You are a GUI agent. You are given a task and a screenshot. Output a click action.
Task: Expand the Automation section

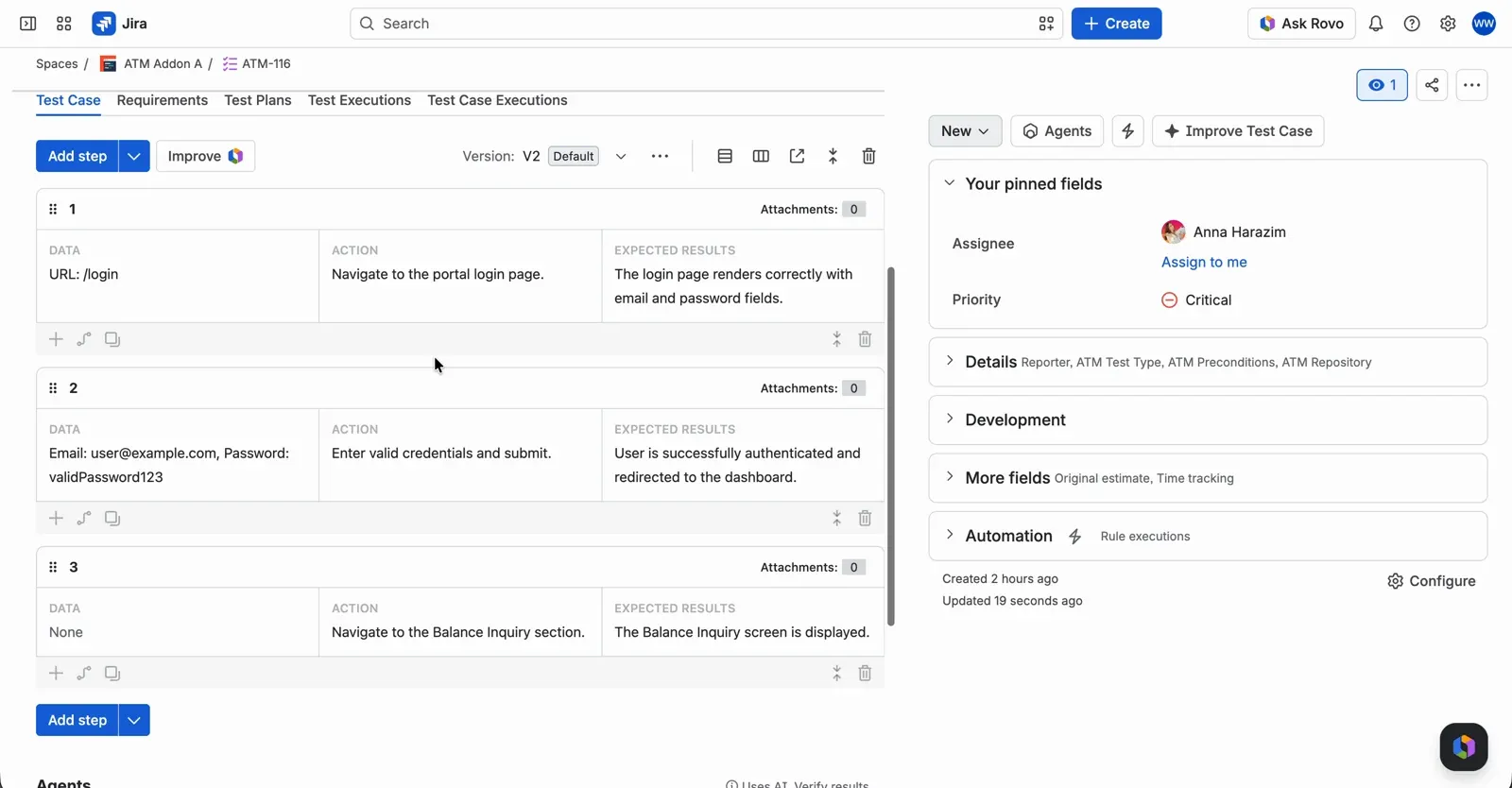pos(950,535)
